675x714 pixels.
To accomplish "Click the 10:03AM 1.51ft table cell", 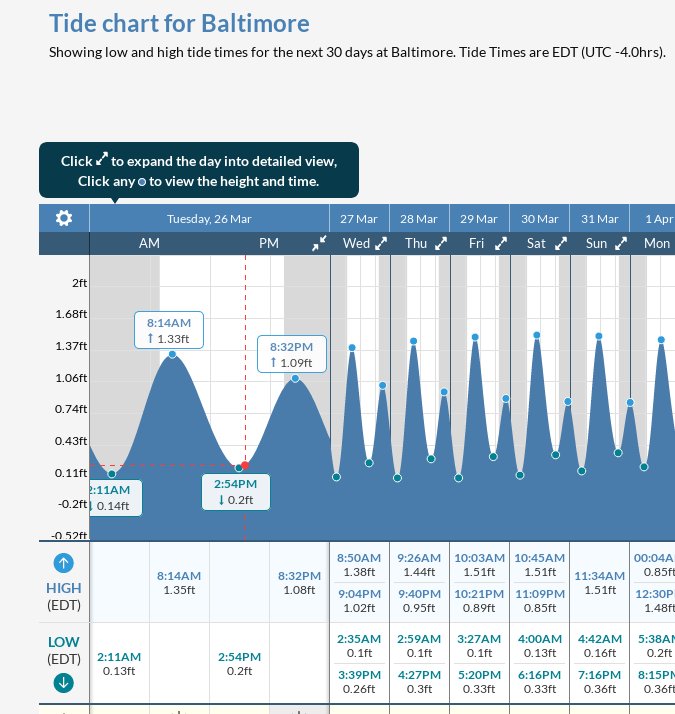I will [x=479, y=565].
